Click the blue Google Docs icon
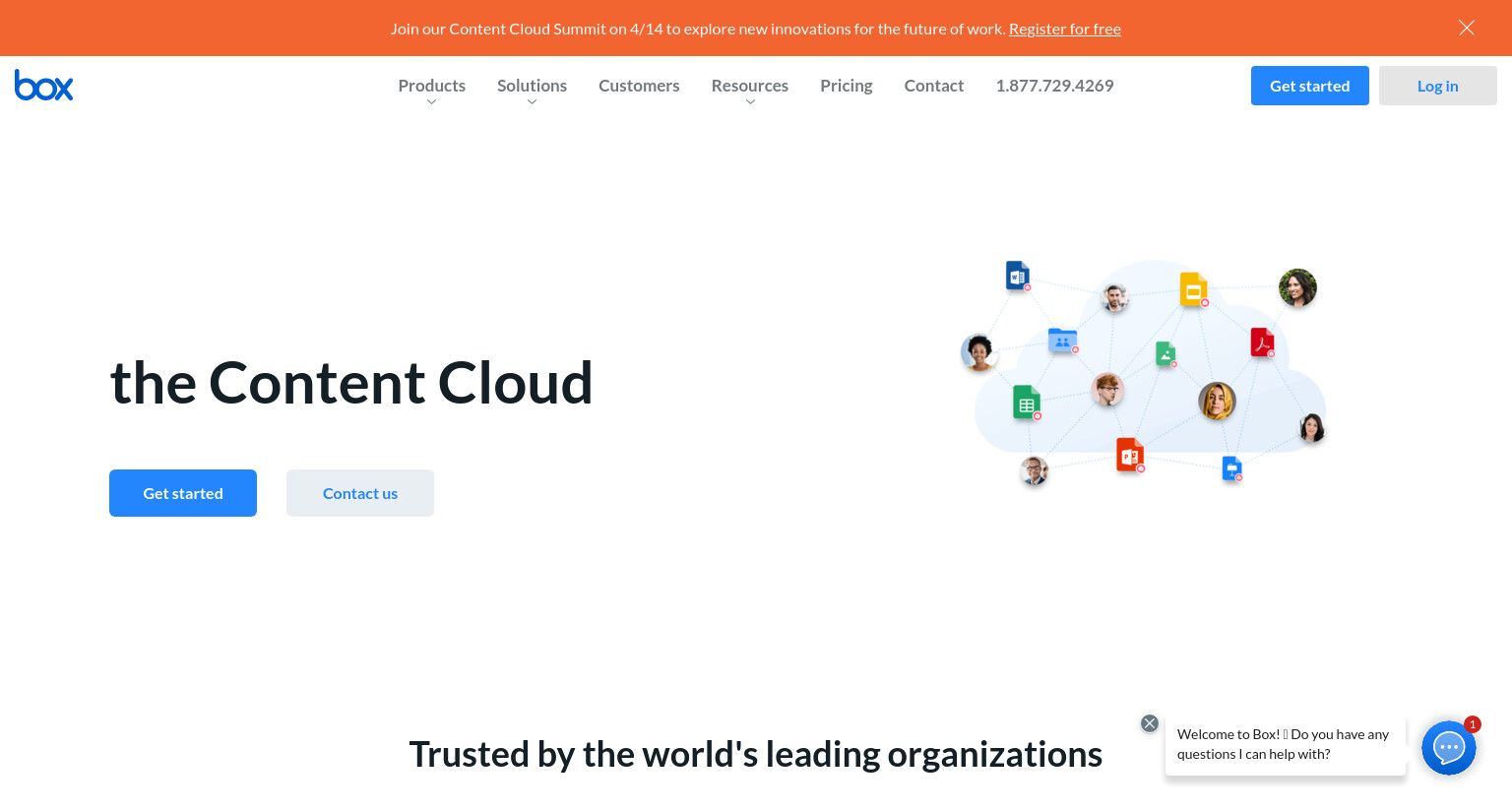This screenshot has width=1512, height=811. (x=1232, y=468)
